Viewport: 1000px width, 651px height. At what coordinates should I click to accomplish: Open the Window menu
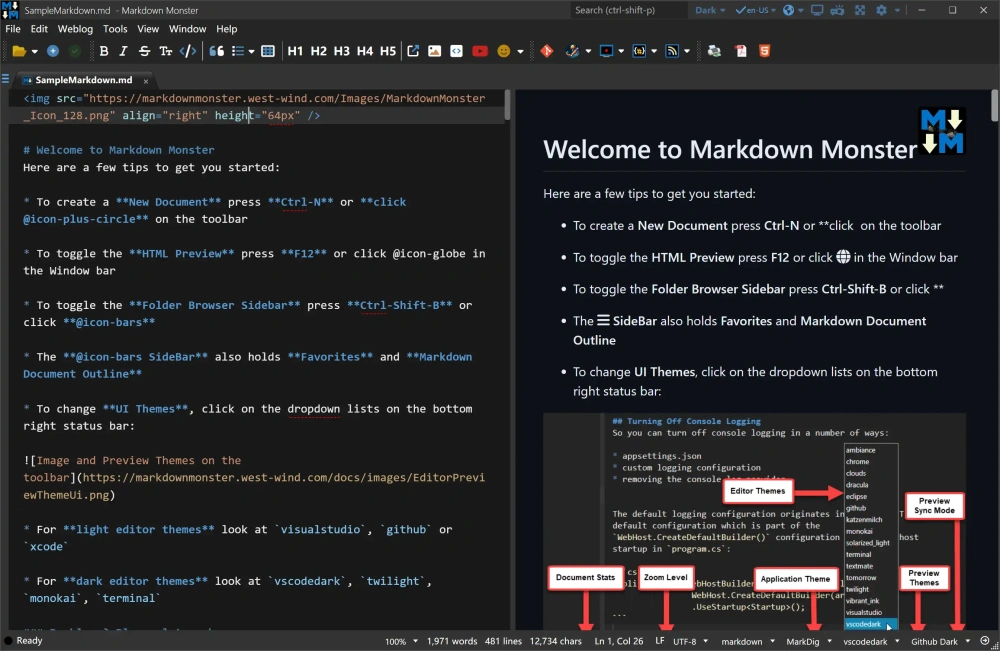pyautogui.click(x=188, y=29)
